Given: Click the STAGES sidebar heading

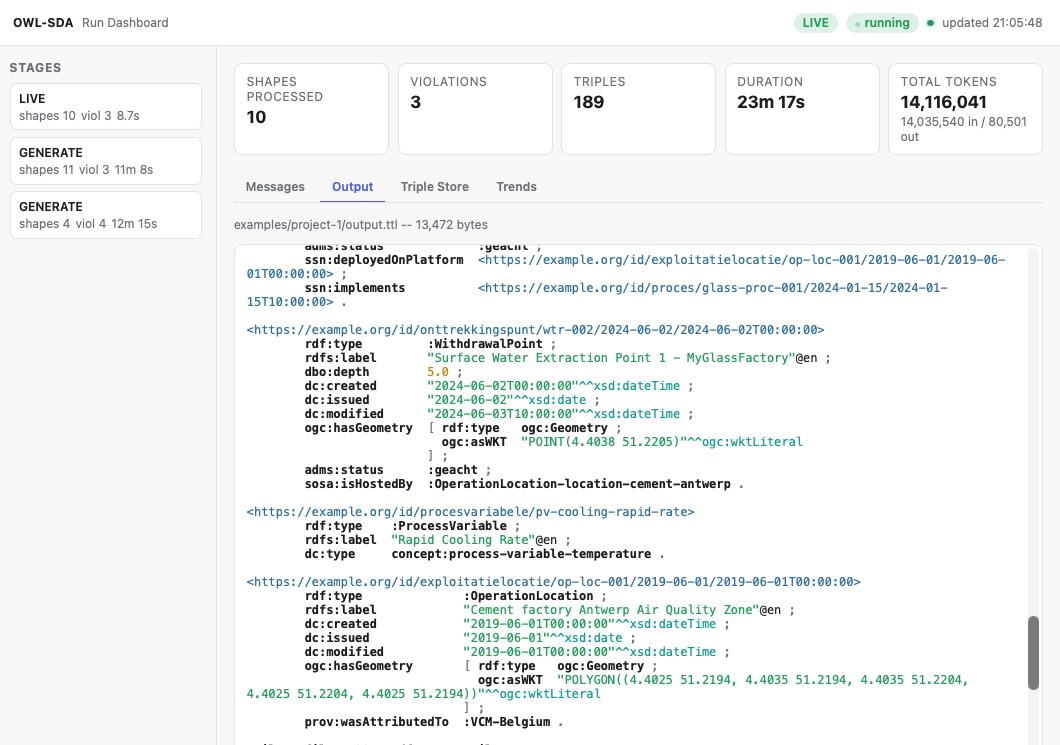Looking at the screenshot, I should click(35, 68).
